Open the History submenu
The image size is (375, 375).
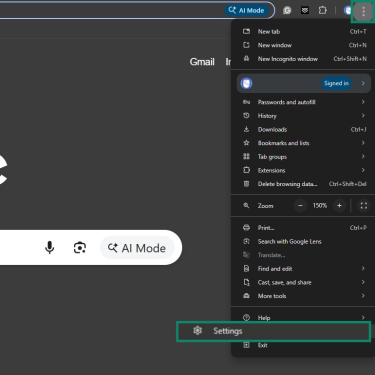(x=304, y=116)
